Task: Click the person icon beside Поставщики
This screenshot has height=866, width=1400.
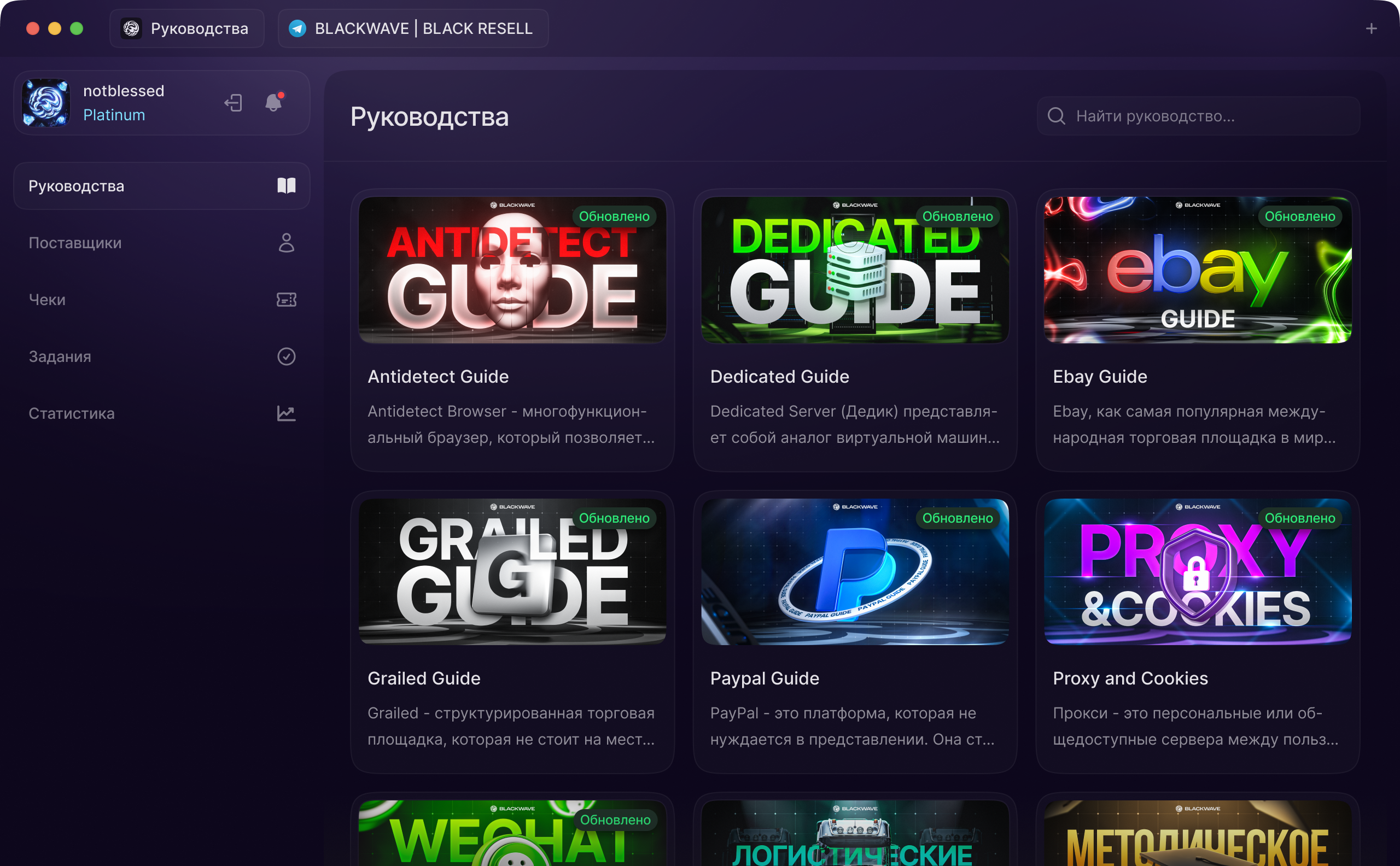Action: click(x=287, y=243)
